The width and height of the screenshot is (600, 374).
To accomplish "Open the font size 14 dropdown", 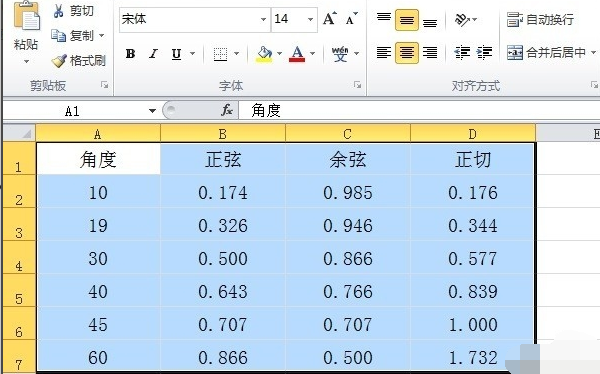I will coord(310,19).
